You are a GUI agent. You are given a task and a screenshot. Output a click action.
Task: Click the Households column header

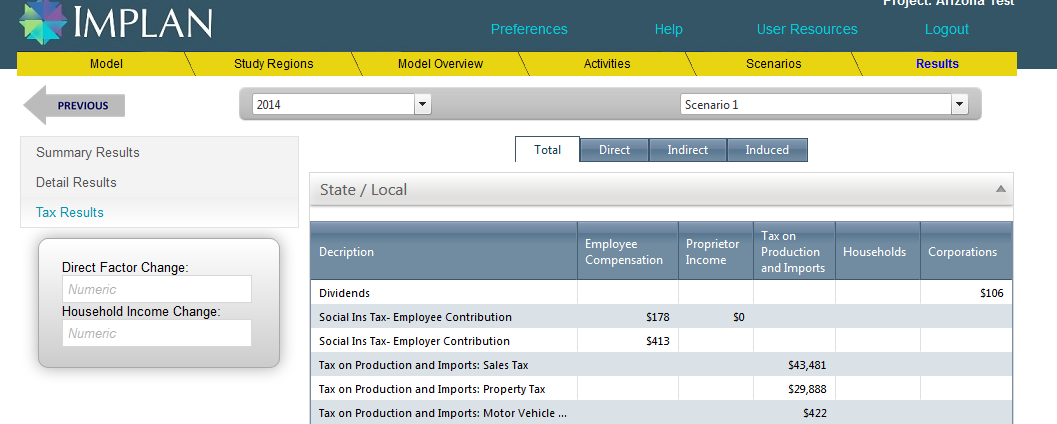878,251
